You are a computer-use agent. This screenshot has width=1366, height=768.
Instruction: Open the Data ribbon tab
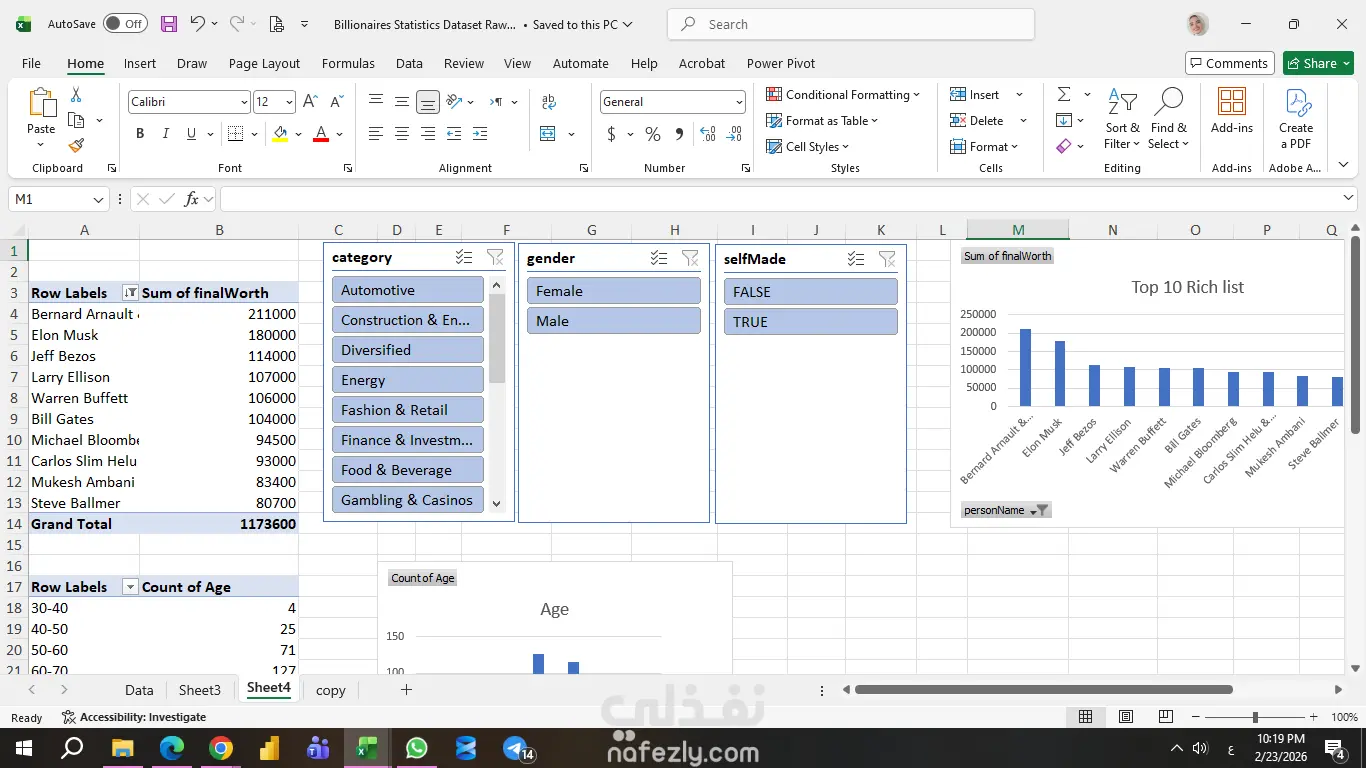409,63
